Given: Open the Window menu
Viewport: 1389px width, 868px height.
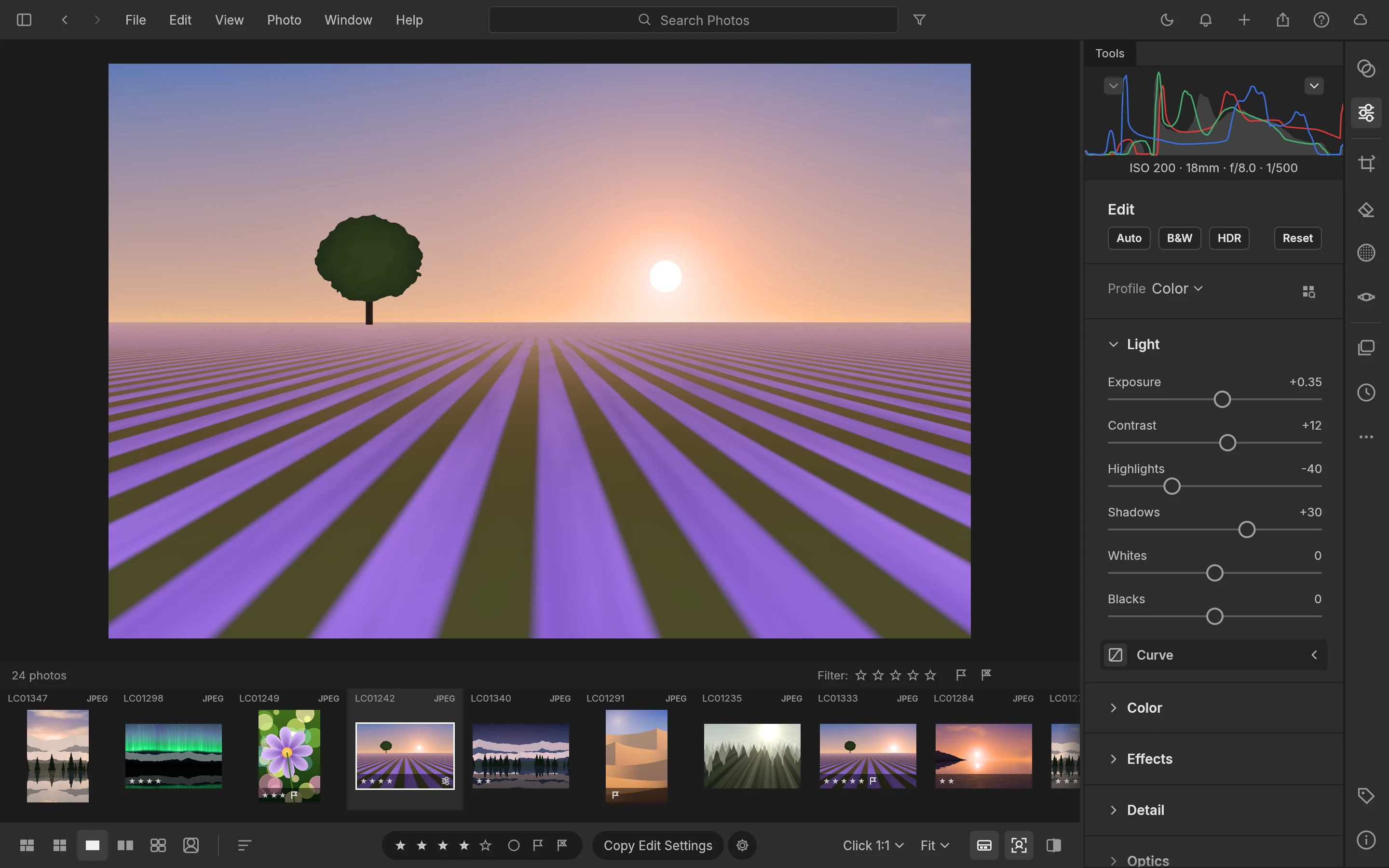Looking at the screenshot, I should (x=348, y=20).
